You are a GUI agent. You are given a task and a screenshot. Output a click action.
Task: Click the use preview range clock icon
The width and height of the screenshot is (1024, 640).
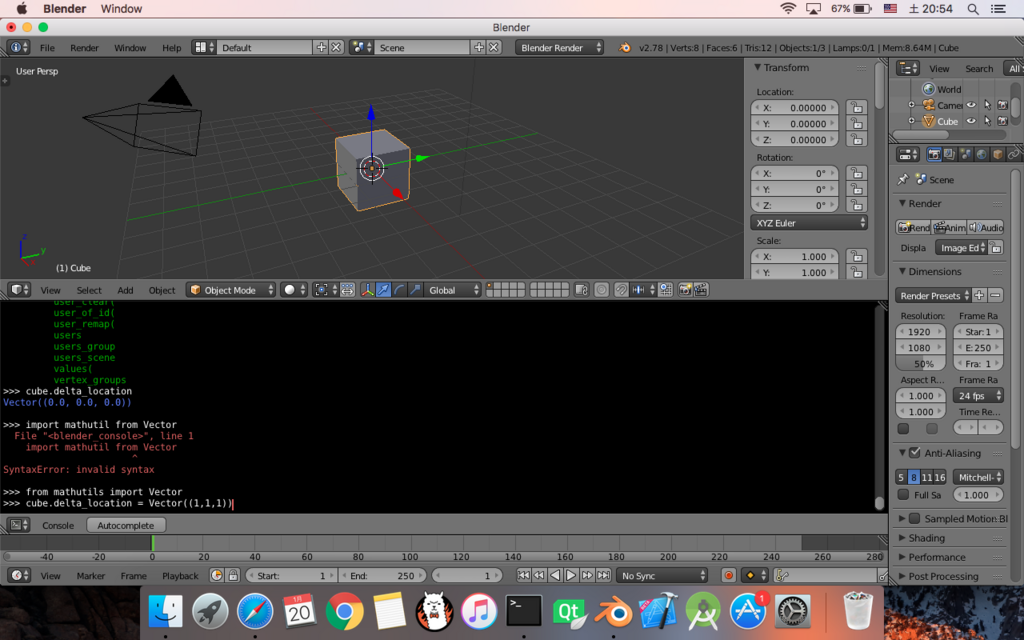pyautogui.click(x=217, y=575)
